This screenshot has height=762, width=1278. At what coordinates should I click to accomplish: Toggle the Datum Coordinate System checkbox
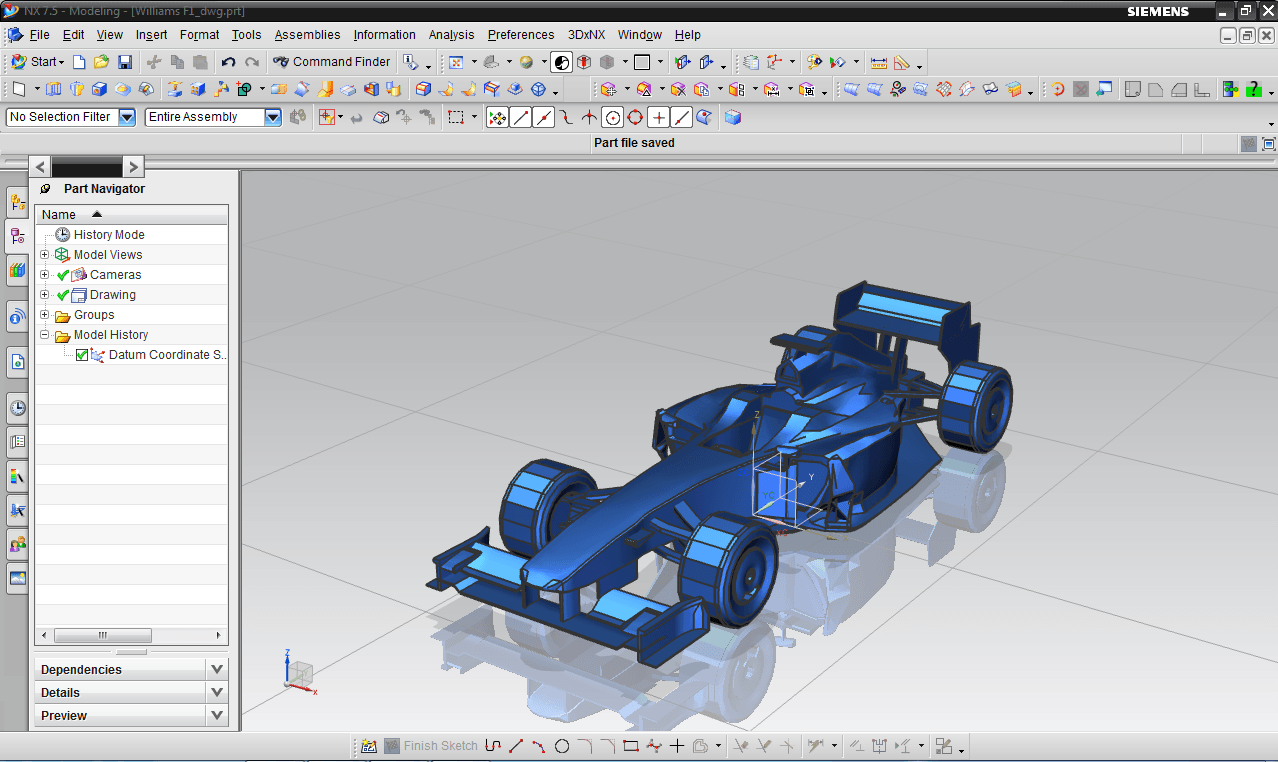click(82, 355)
